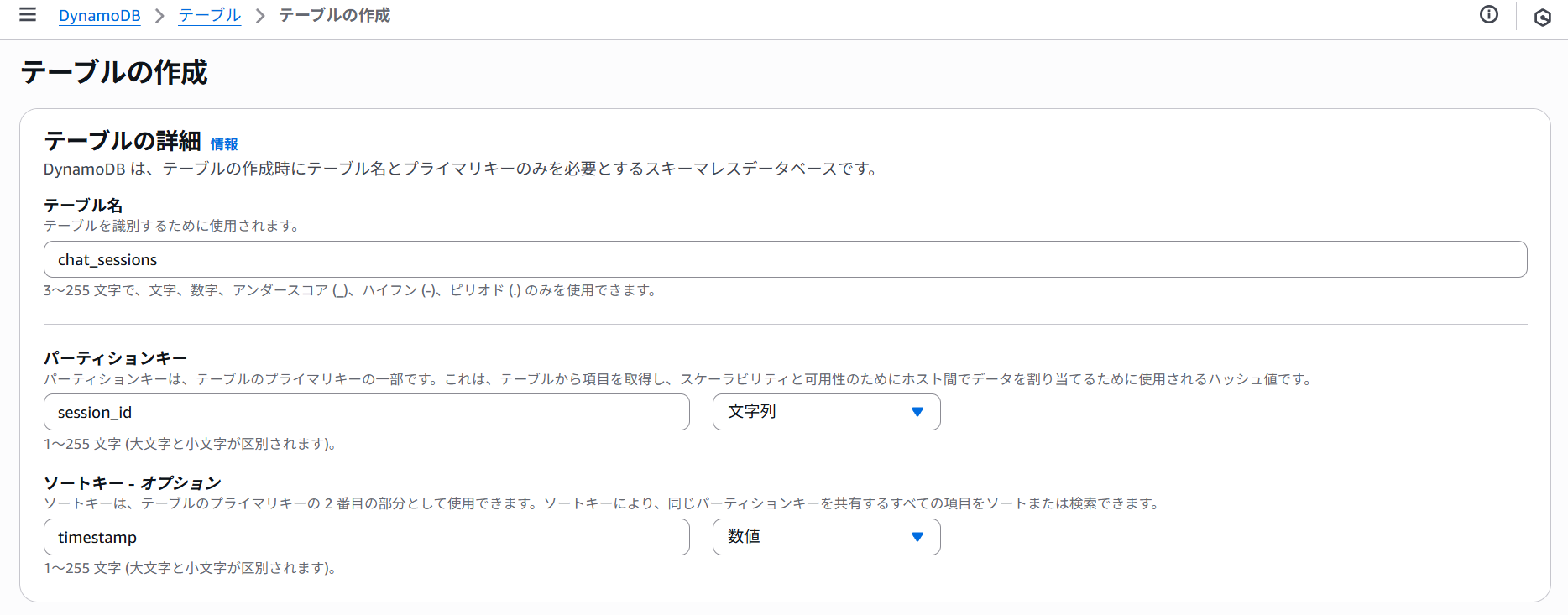The width and height of the screenshot is (1568, 615).
Task: Open the info panel icon
Action: point(1489,14)
